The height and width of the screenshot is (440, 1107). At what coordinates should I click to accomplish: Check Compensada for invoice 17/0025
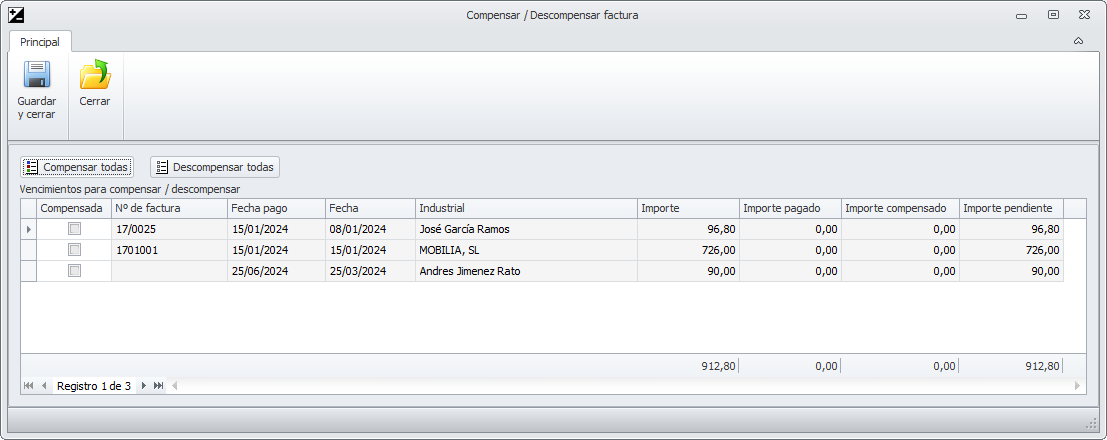74,229
